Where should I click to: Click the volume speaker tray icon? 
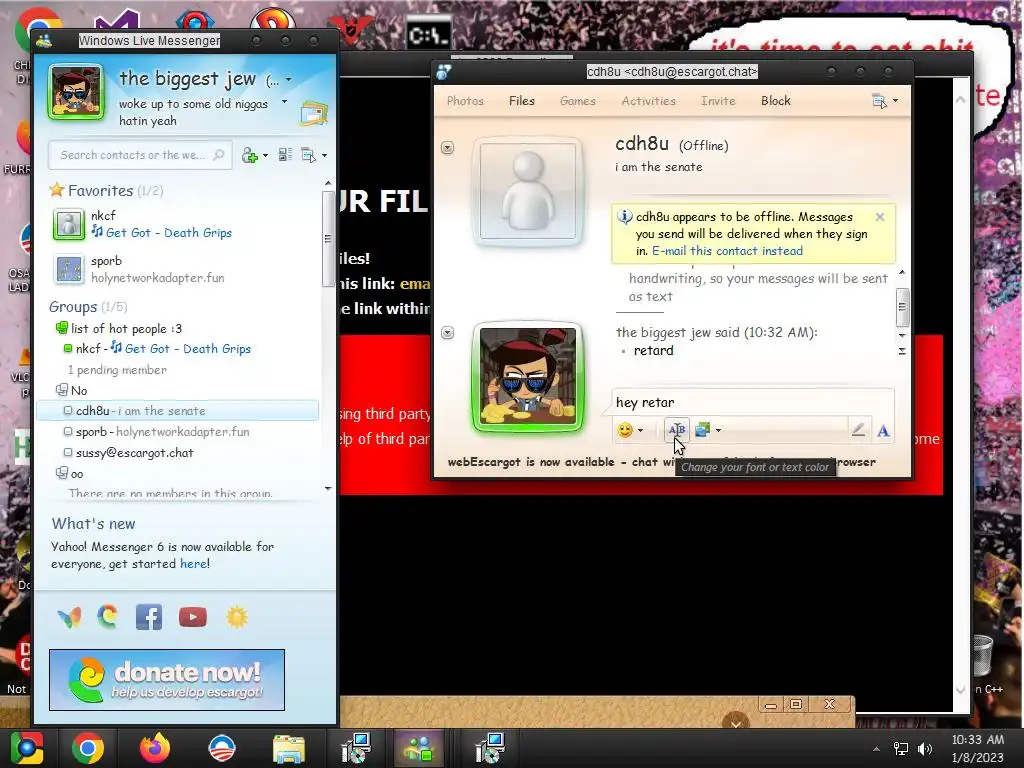(x=925, y=749)
